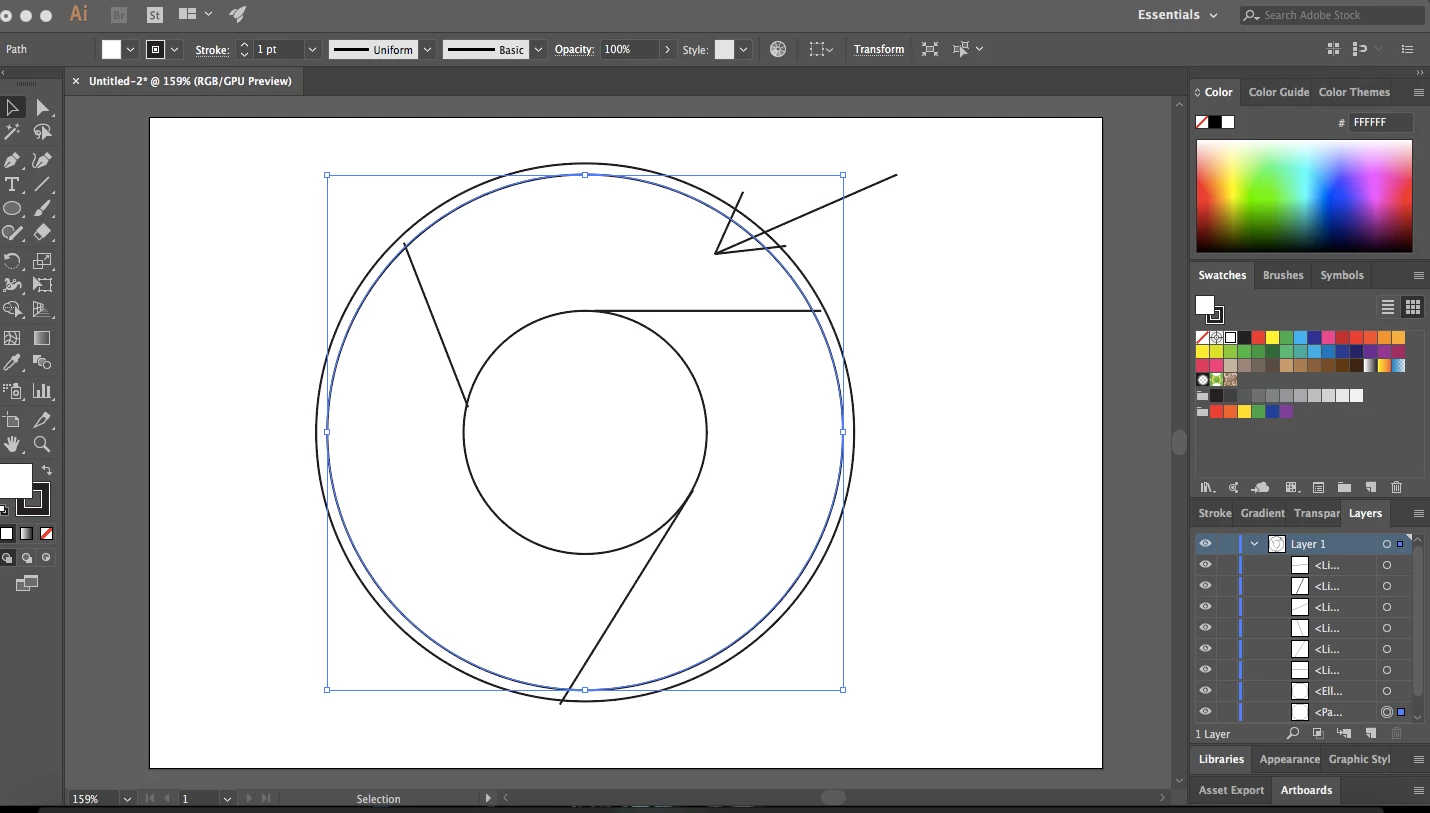Viewport: 1430px width, 813px height.
Task: Toggle target circle for <Ell... sublayer
Action: point(1386,691)
